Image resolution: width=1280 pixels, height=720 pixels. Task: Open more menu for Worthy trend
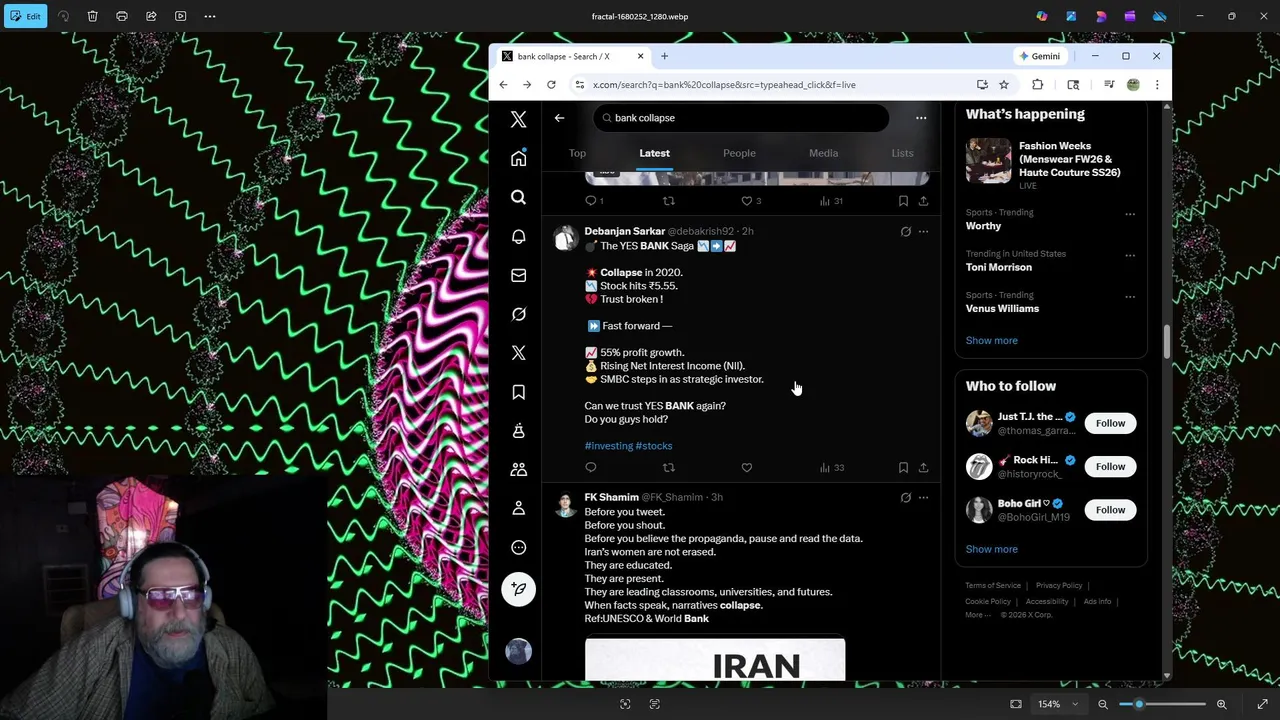pos(1130,214)
